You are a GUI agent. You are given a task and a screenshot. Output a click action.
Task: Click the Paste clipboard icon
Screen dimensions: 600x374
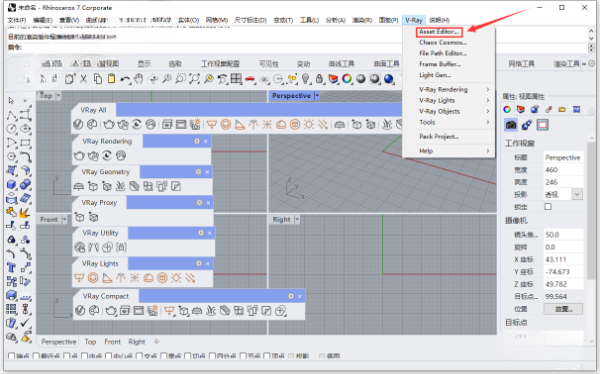pos(111,79)
